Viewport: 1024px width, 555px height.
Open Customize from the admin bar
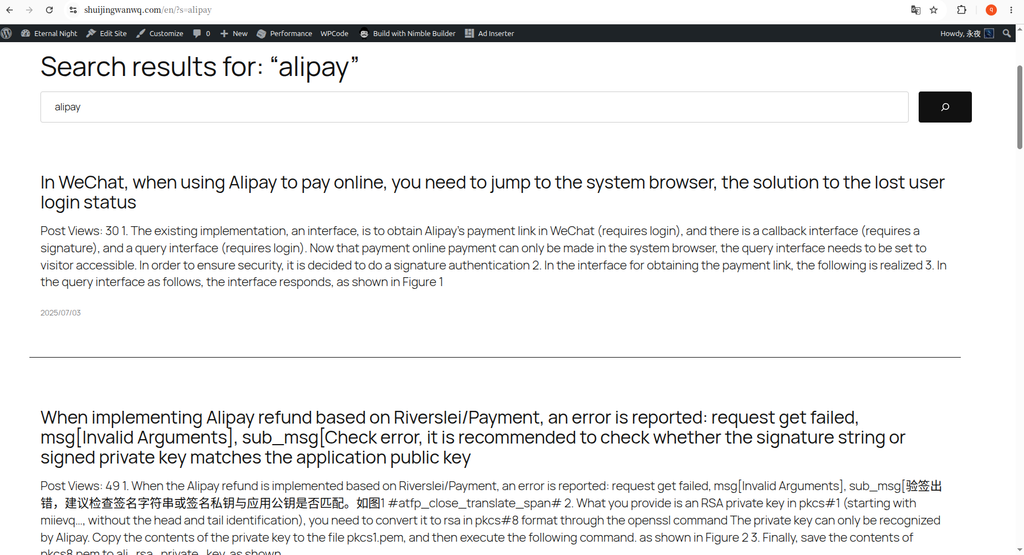pos(159,33)
